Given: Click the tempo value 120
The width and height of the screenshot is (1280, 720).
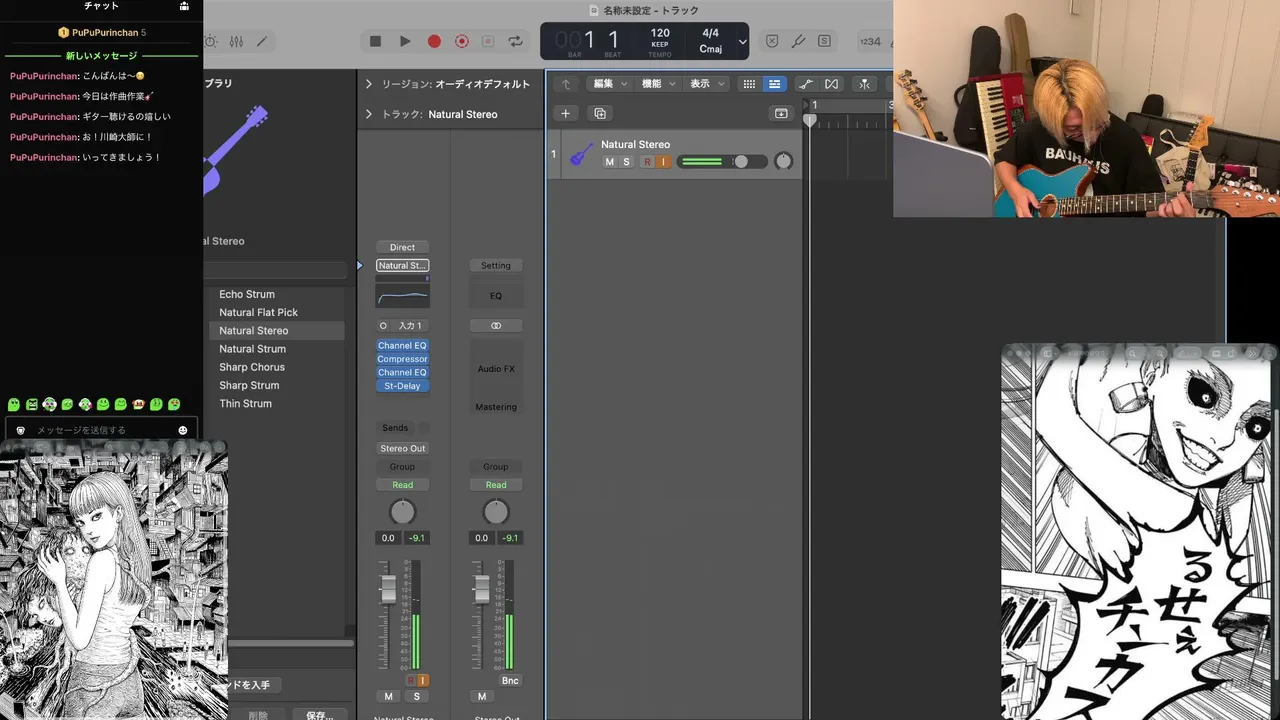Looking at the screenshot, I should pyautogui.click(x=660, y=33).
